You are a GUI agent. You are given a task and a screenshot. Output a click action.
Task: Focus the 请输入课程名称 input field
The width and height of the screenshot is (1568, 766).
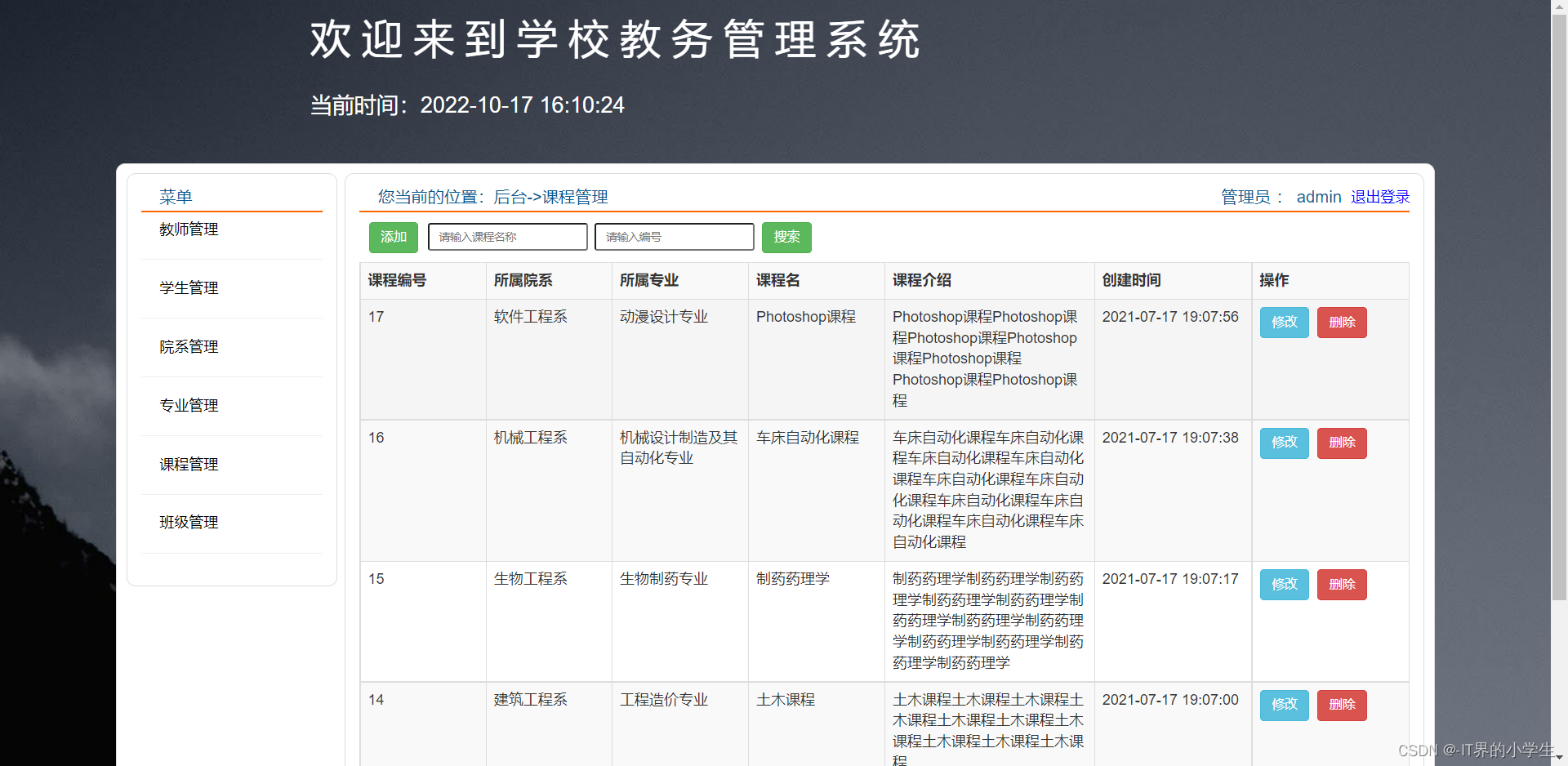(508, 237)
